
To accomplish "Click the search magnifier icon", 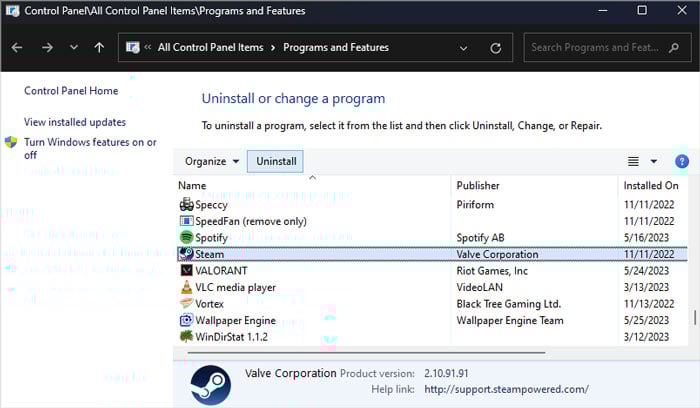I will pos(674,47).
